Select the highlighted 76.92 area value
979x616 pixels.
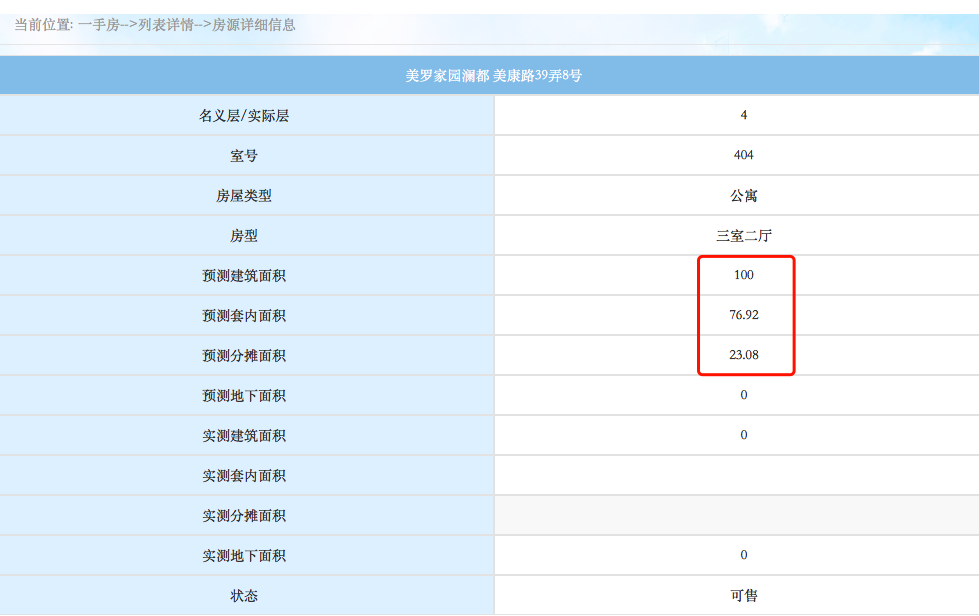click(743, 315)
